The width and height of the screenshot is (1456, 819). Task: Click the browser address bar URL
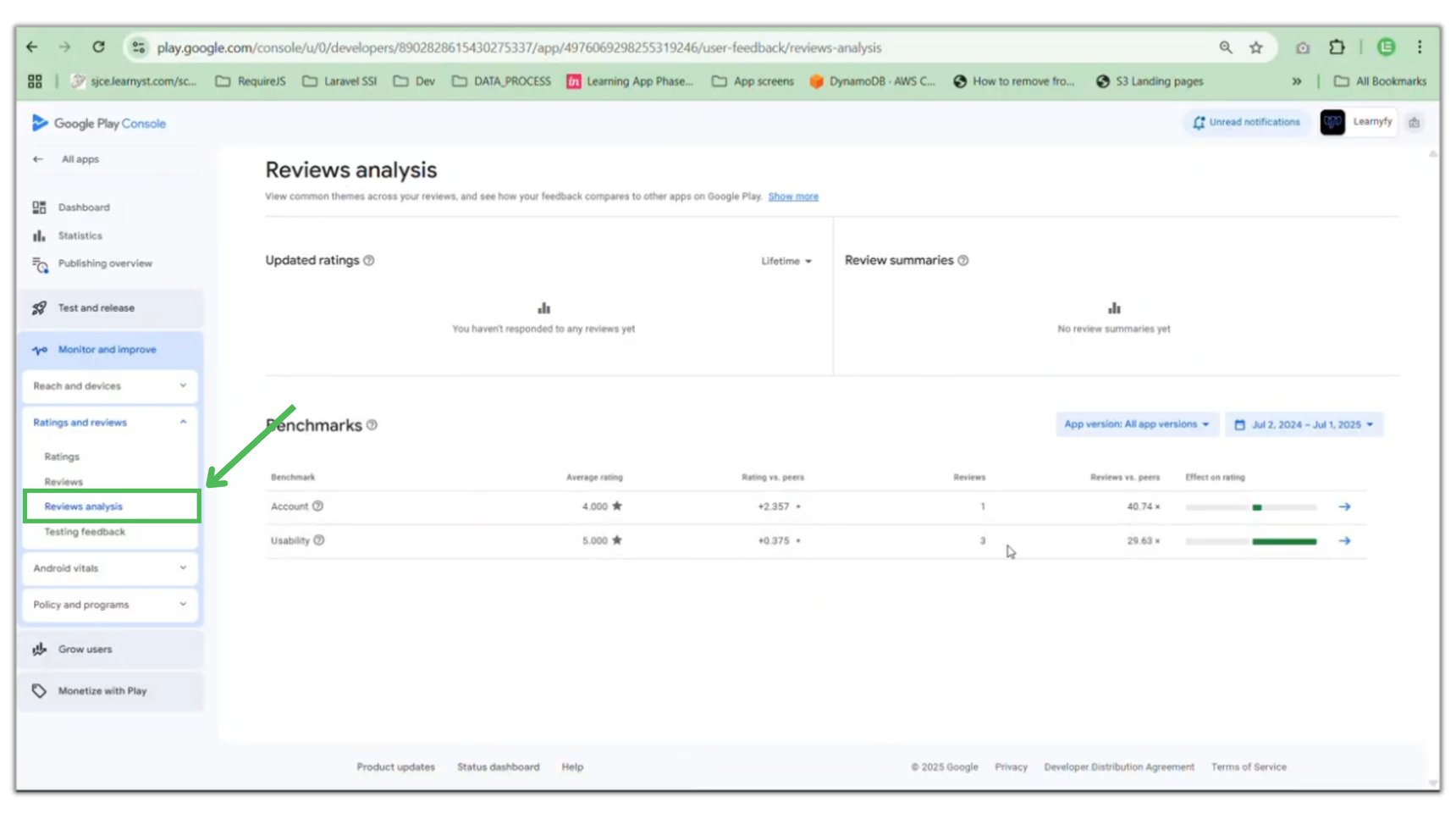tap(519, 47)
